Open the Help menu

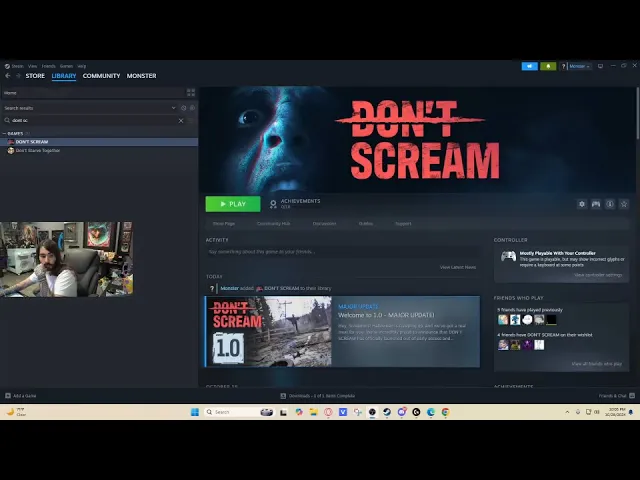pos(82,66)
